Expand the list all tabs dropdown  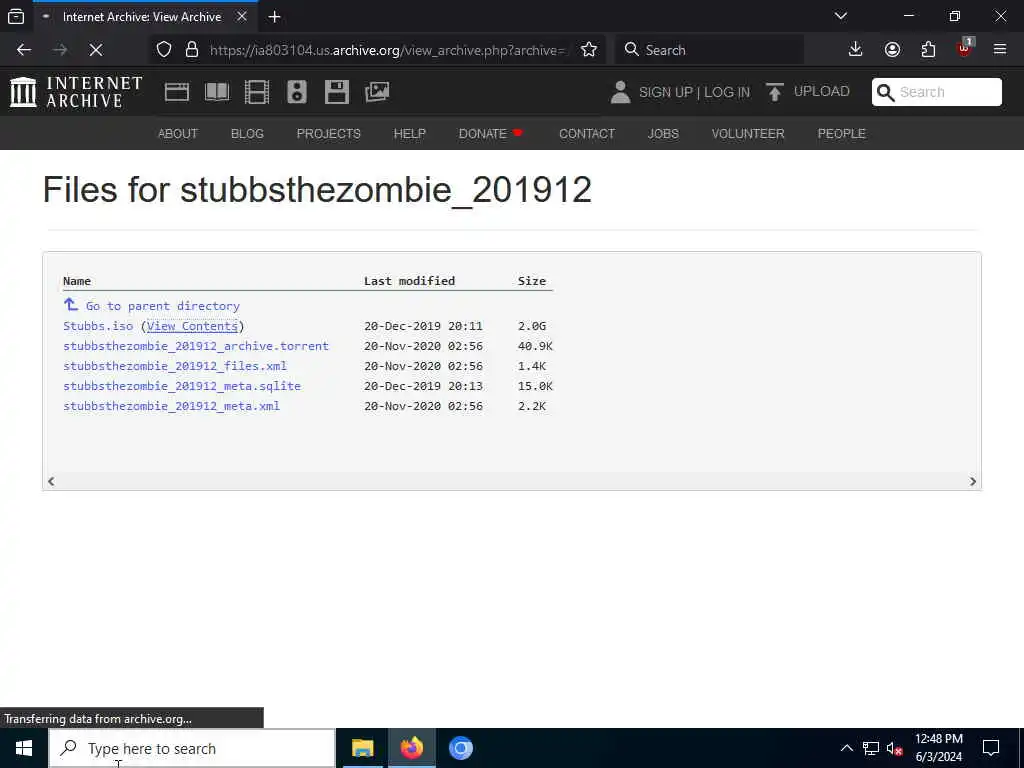tap(841, 16)
